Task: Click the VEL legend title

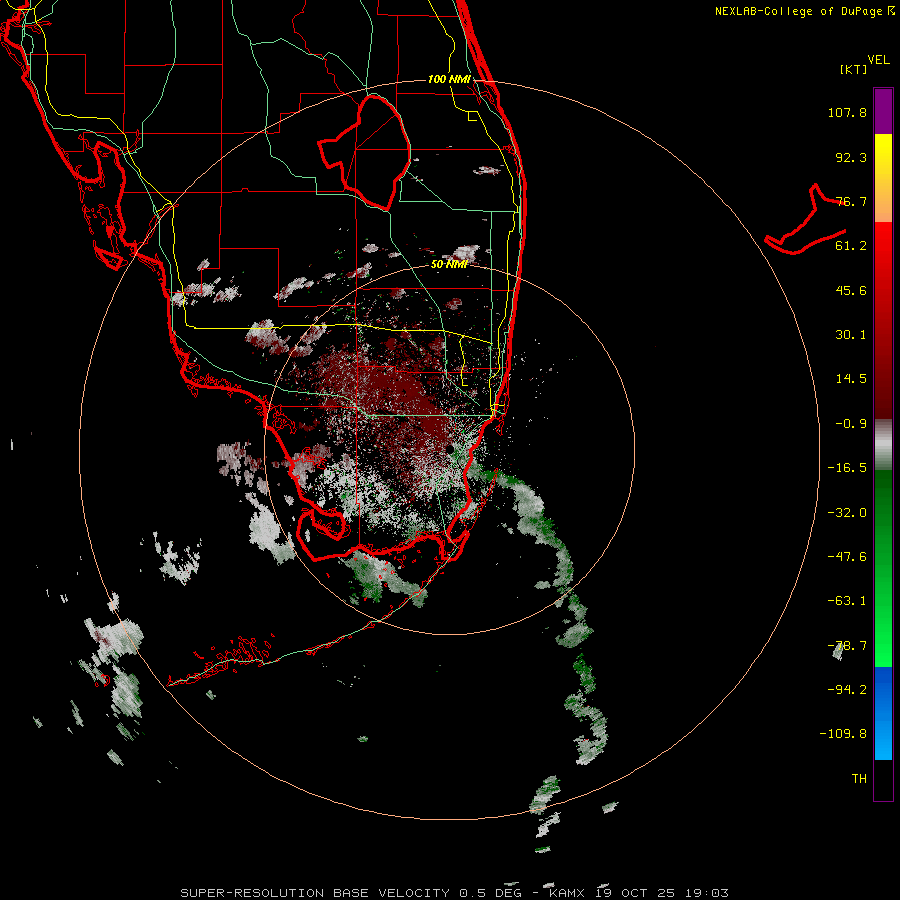Action: pyautogui.click(x=878, y=60)
